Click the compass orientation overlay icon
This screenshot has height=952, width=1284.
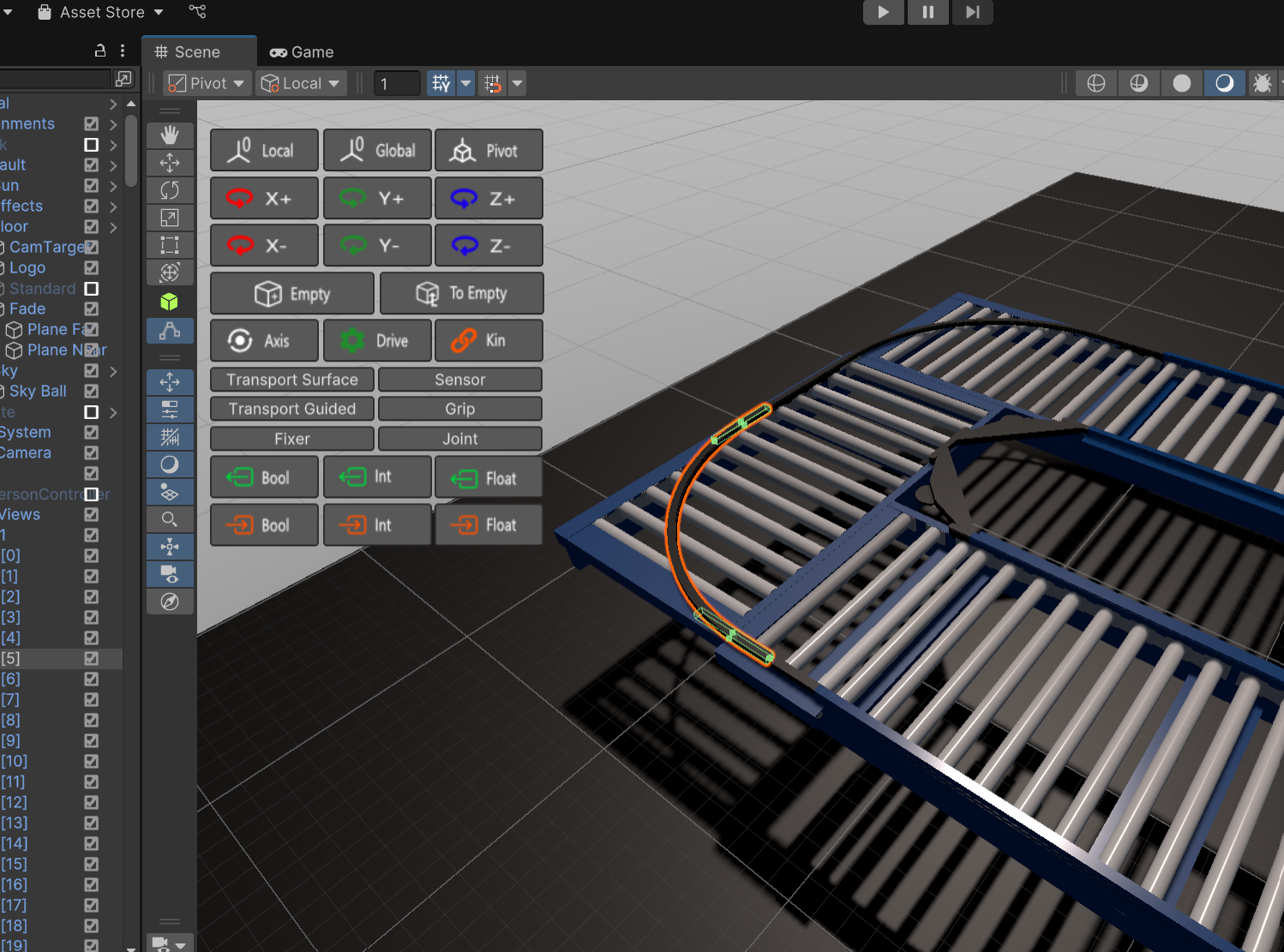tap(170, 602)
